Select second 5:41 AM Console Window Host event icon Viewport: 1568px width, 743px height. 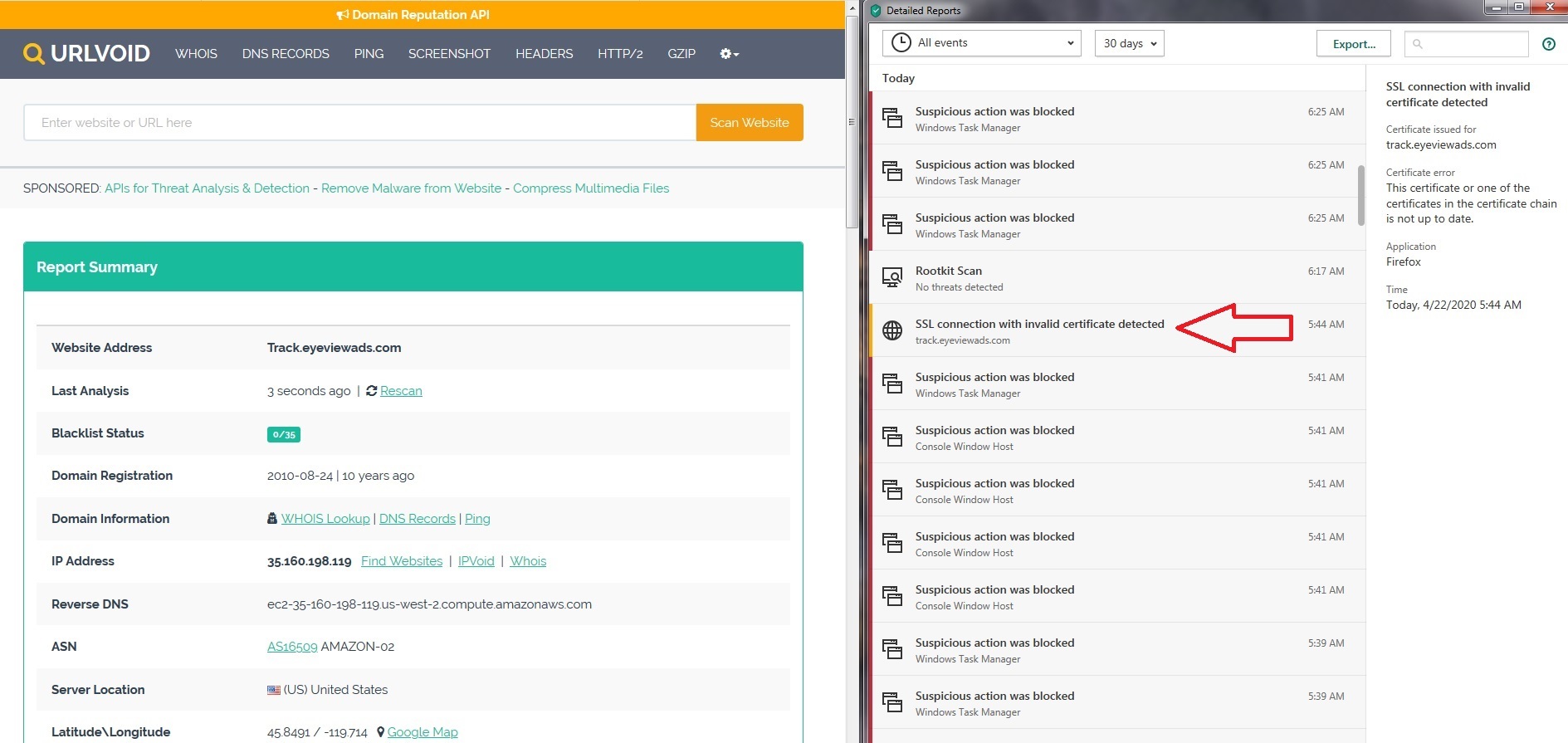(892, 490)
